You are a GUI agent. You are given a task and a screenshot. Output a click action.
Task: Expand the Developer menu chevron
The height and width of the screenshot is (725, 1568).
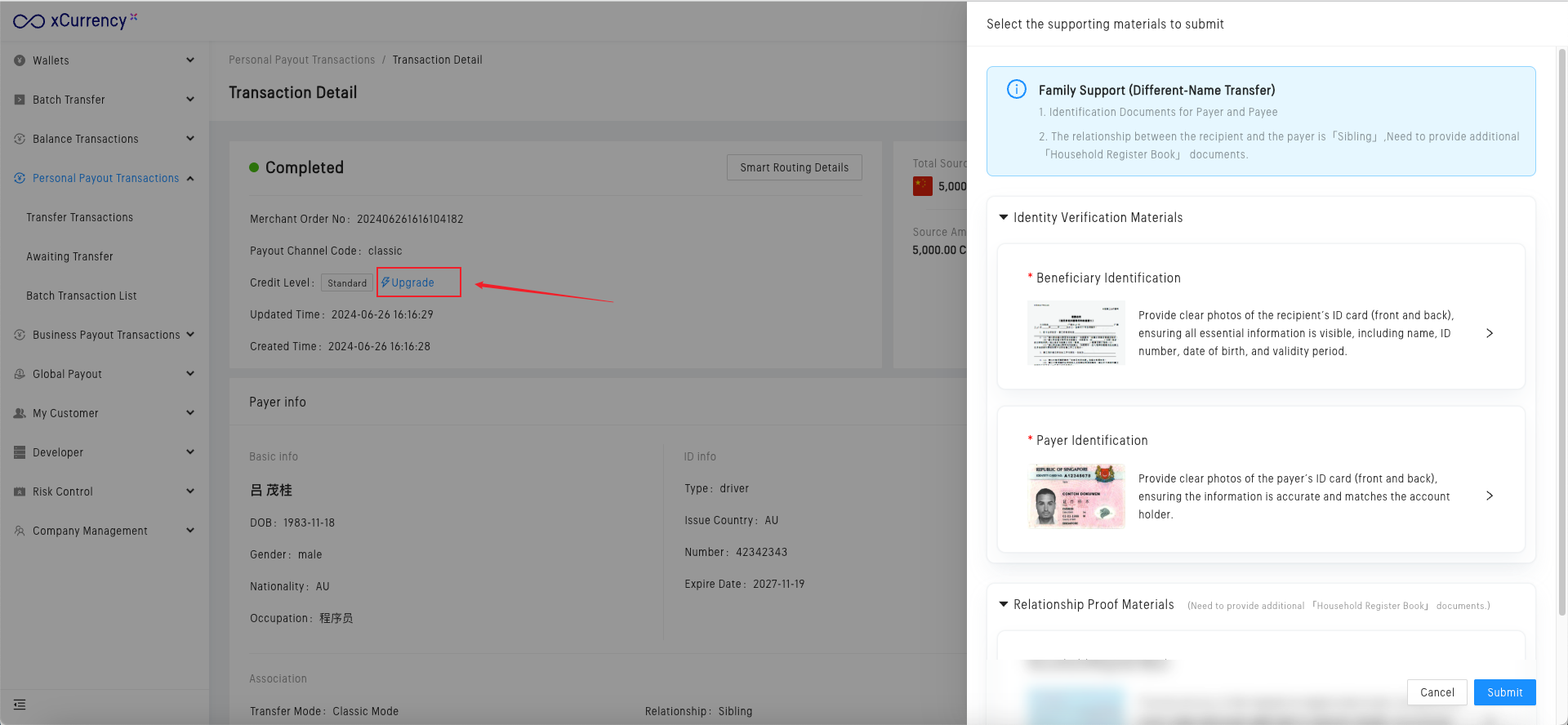click(x=190, y=451)
